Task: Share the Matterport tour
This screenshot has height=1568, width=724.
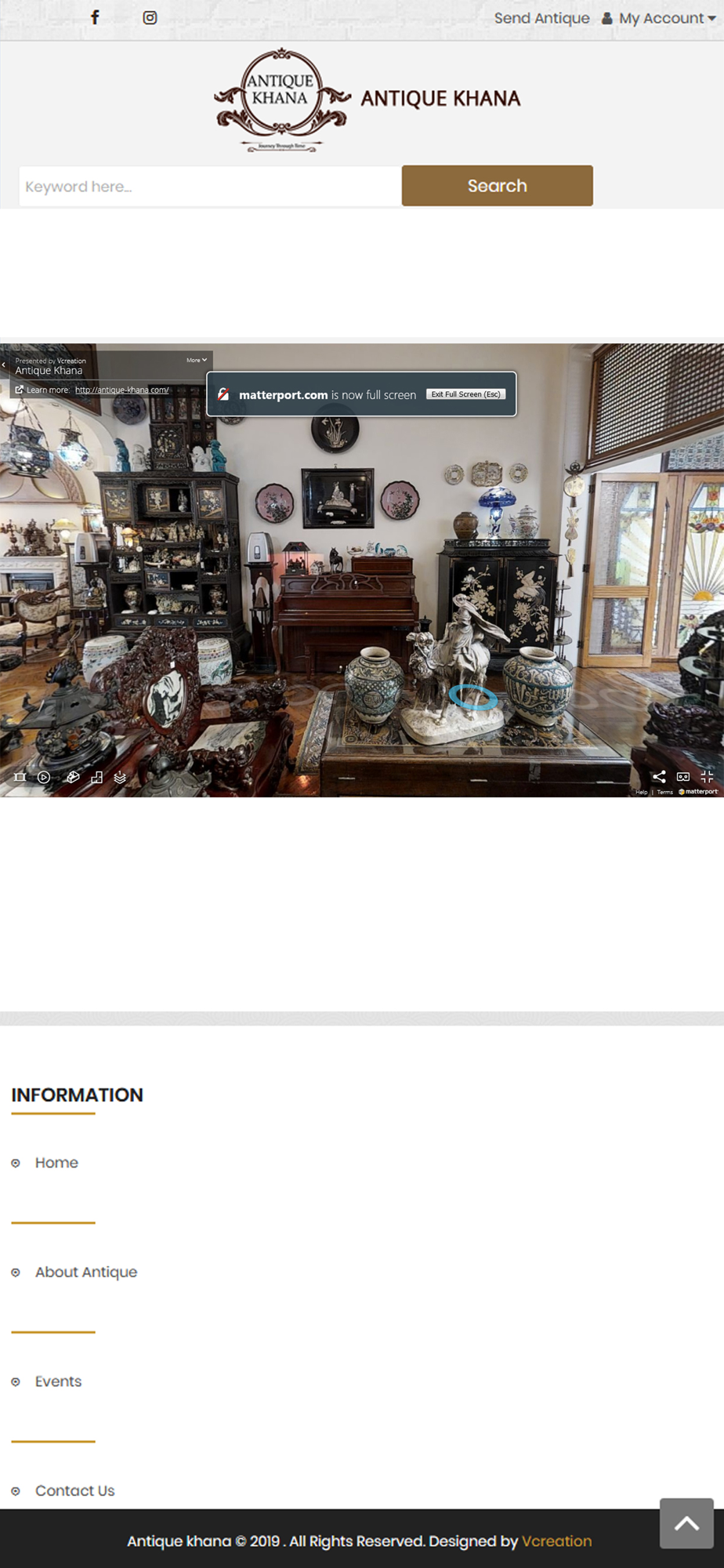Action: (x=659, y=776)
